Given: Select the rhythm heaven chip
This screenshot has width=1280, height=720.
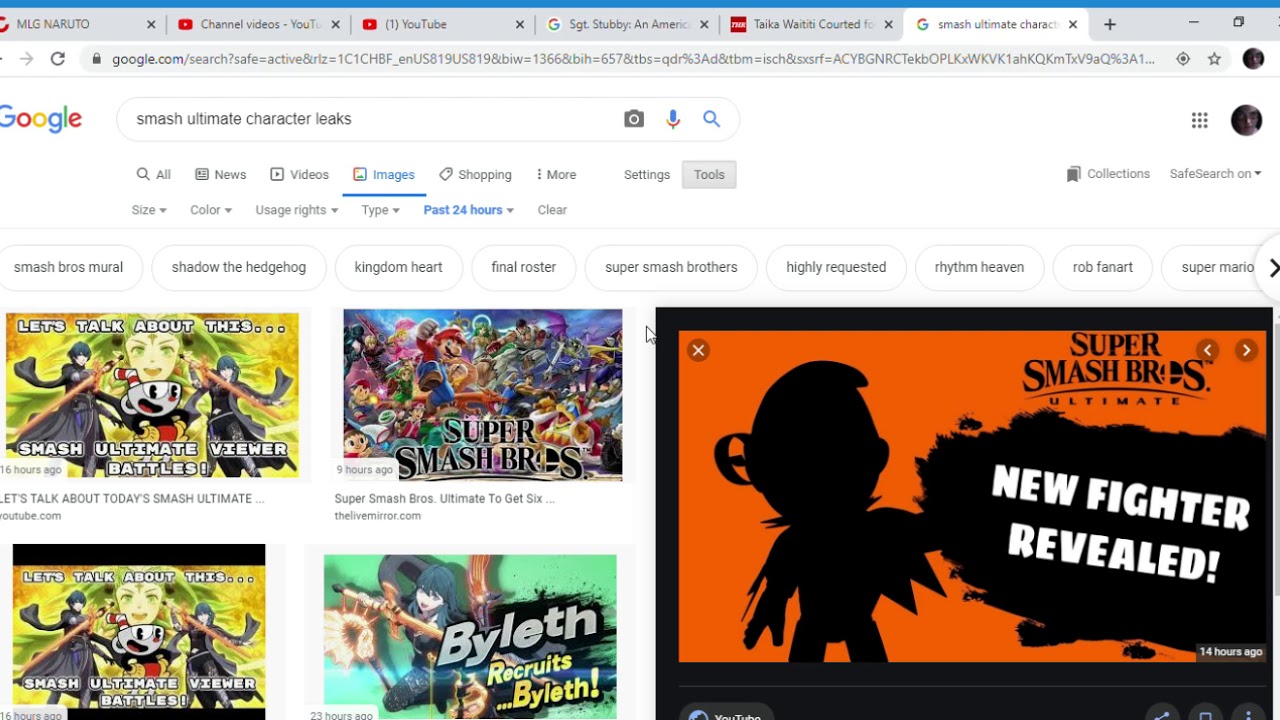Looking at the screenshot, I should pos(979,267).
